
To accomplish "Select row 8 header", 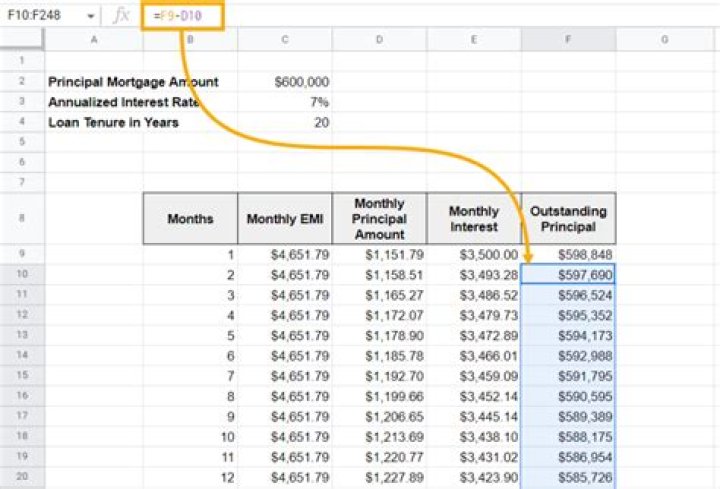I will (x=22, y=218).
